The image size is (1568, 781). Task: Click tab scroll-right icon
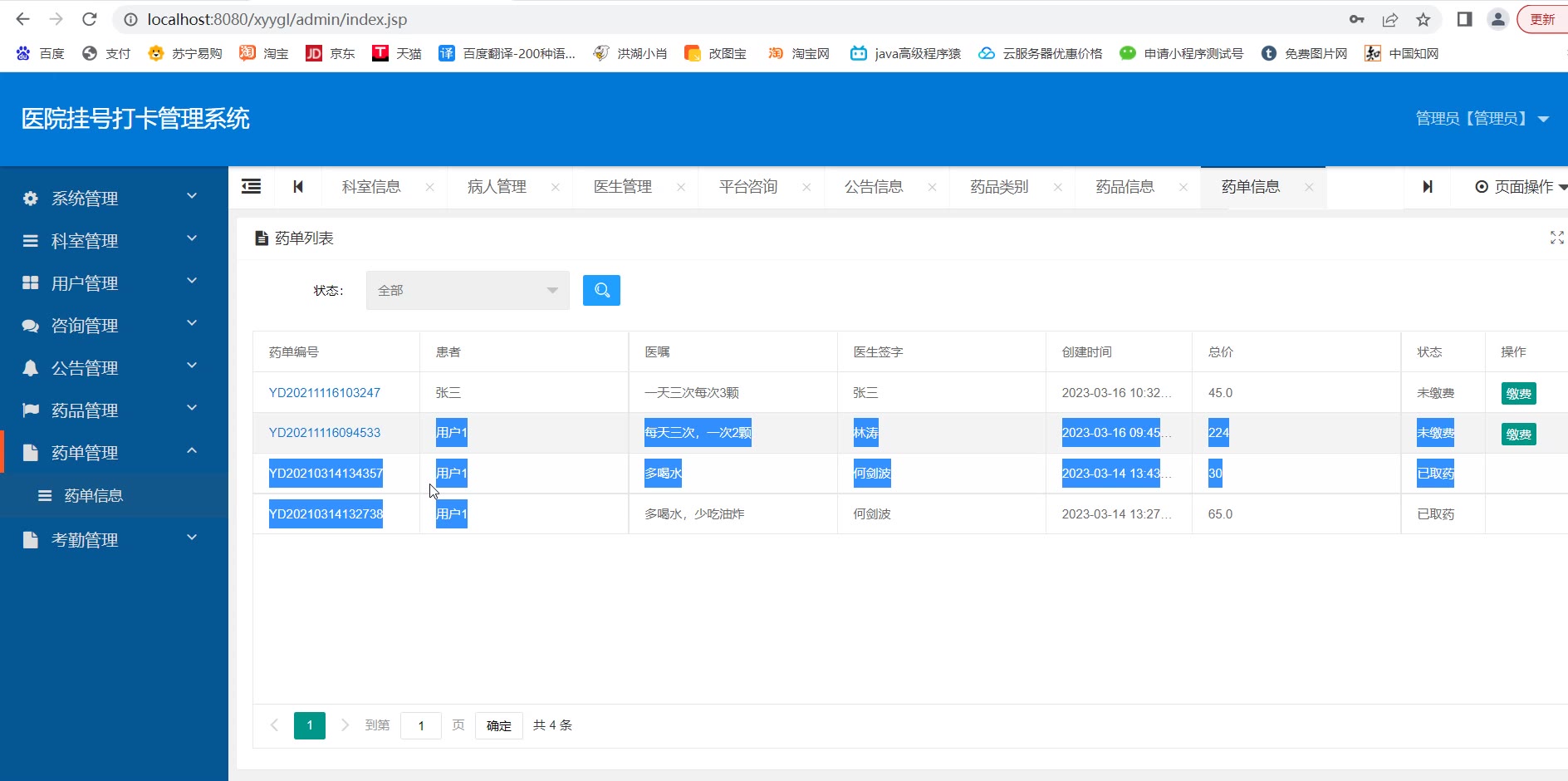pos(1428,186)
